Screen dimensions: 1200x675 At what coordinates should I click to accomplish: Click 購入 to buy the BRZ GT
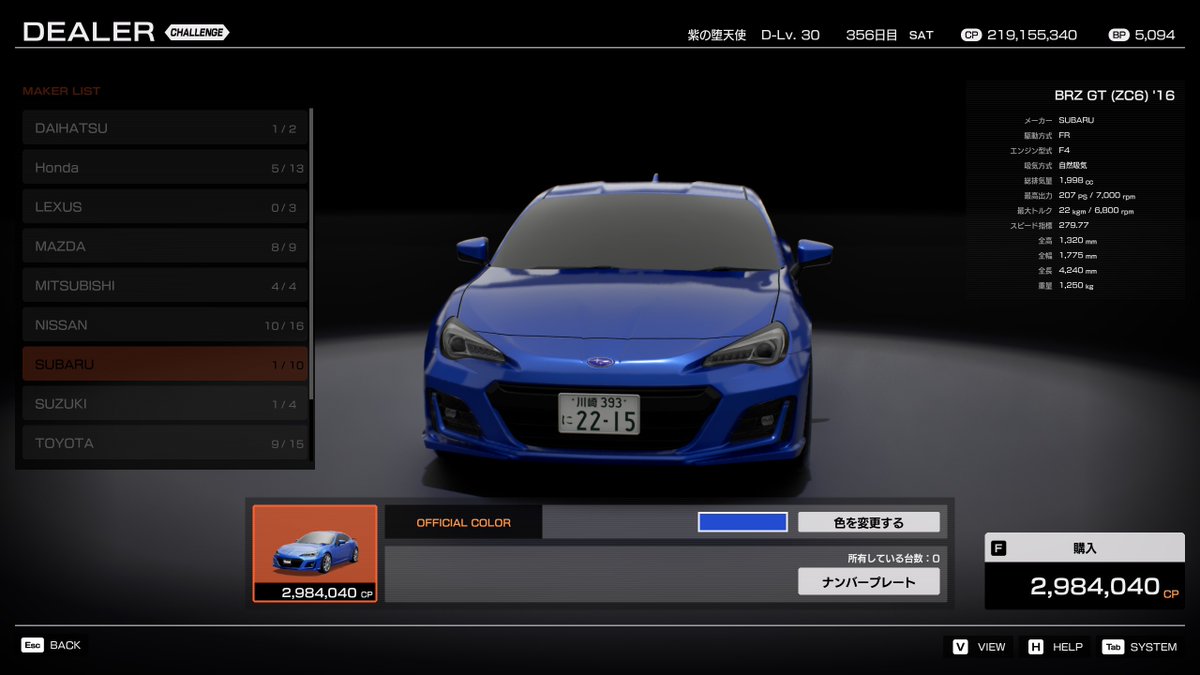tap(1085, 547)
